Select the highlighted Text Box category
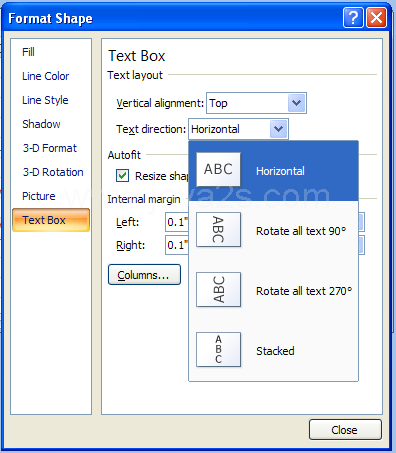396x453 pixels. pos(51,220)
